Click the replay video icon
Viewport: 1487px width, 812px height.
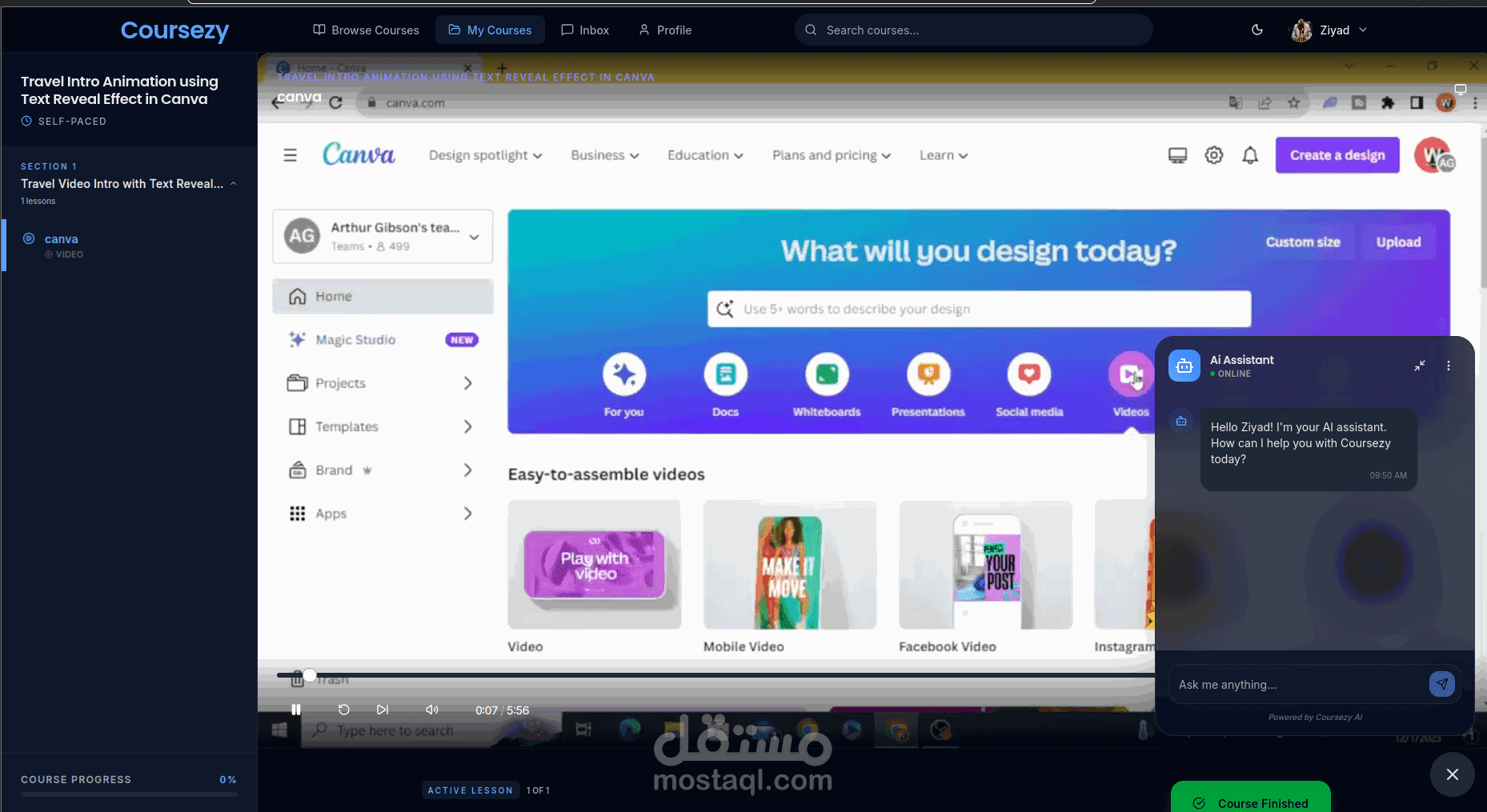(344, 710)
